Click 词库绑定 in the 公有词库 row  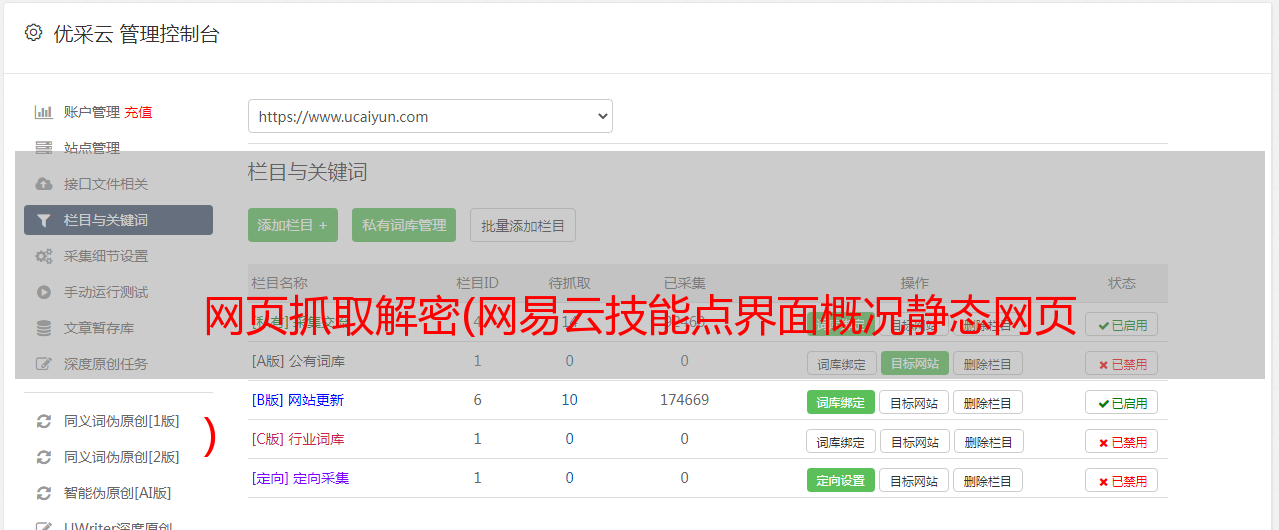pyautogui.click(x=841, y=363)
